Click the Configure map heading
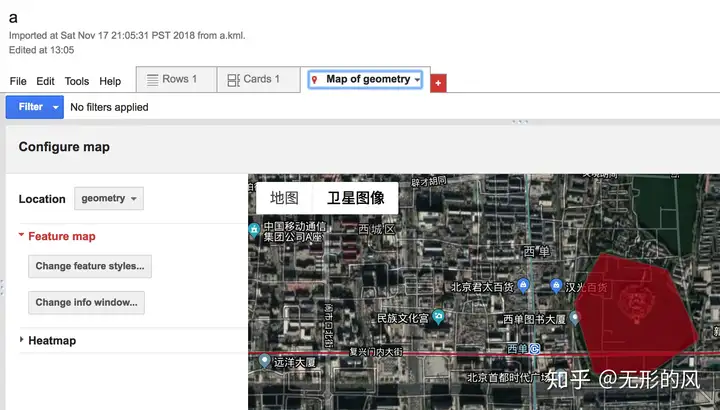Screen dimensions: 720x410 click(64, 147)
